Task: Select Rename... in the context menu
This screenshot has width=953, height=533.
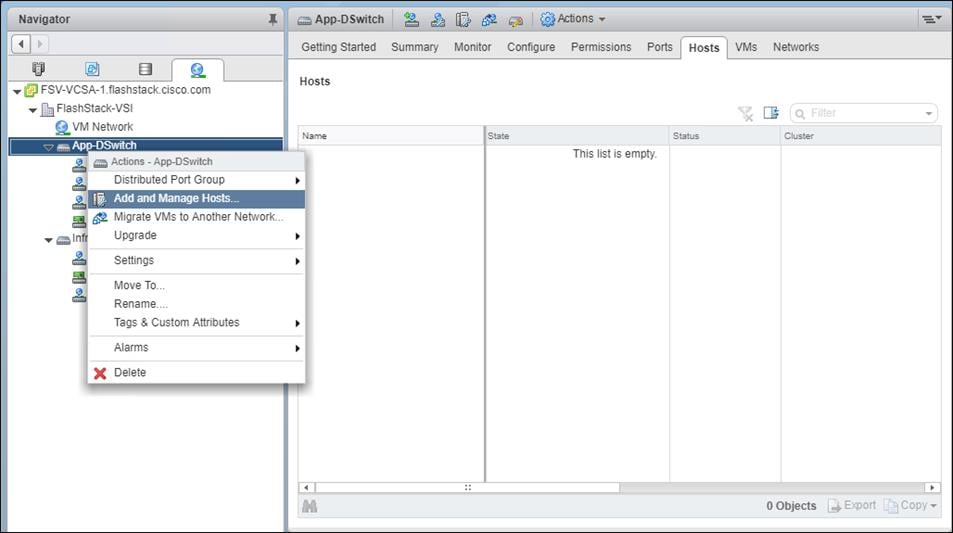Action: point(196,304)
